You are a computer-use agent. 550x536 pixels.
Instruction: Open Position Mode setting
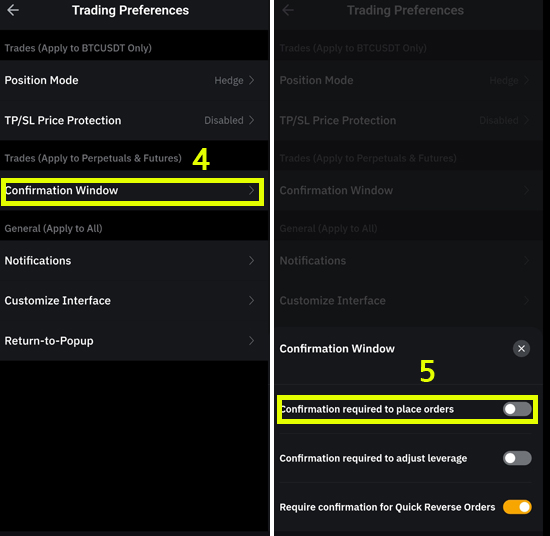coord(134,80)
